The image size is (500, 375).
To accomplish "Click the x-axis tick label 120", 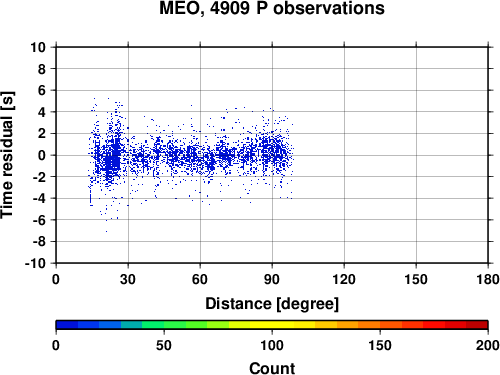I will 344,279.
